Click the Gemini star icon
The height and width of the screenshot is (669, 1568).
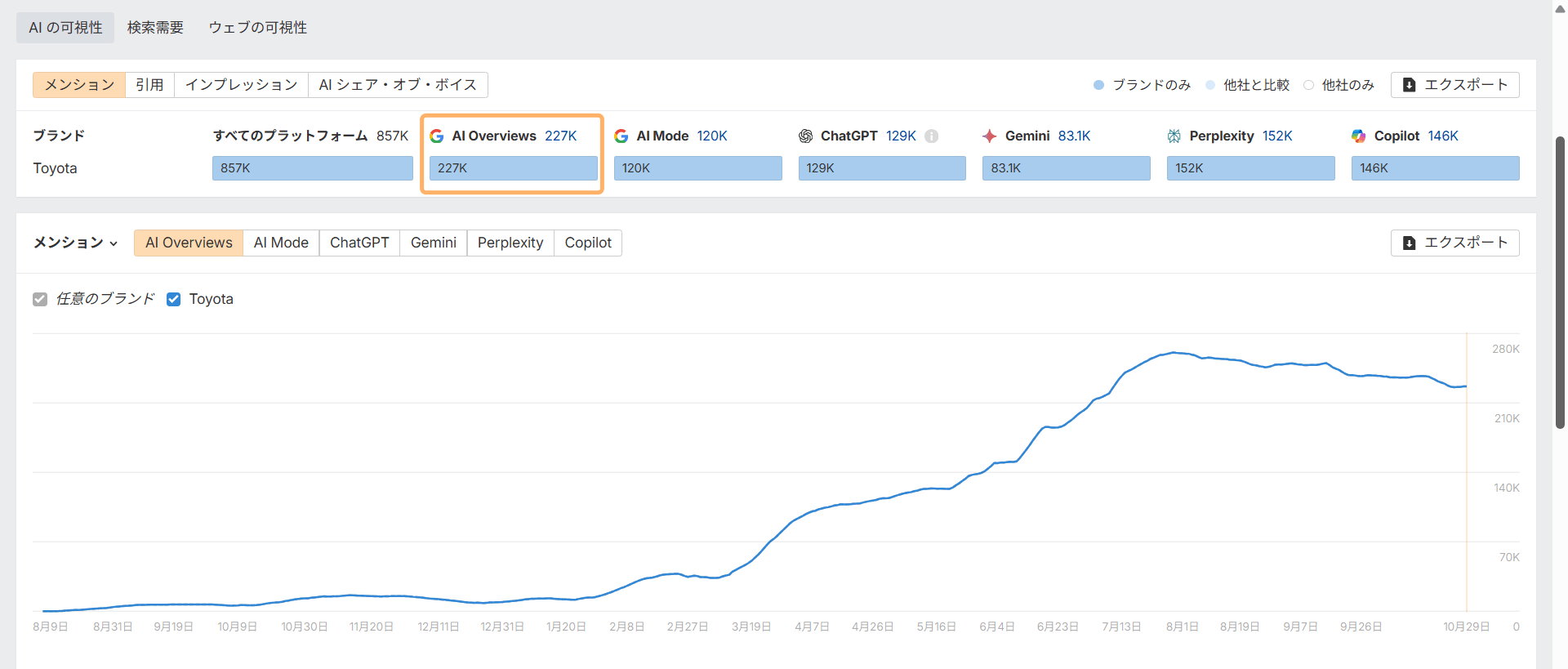990,136
